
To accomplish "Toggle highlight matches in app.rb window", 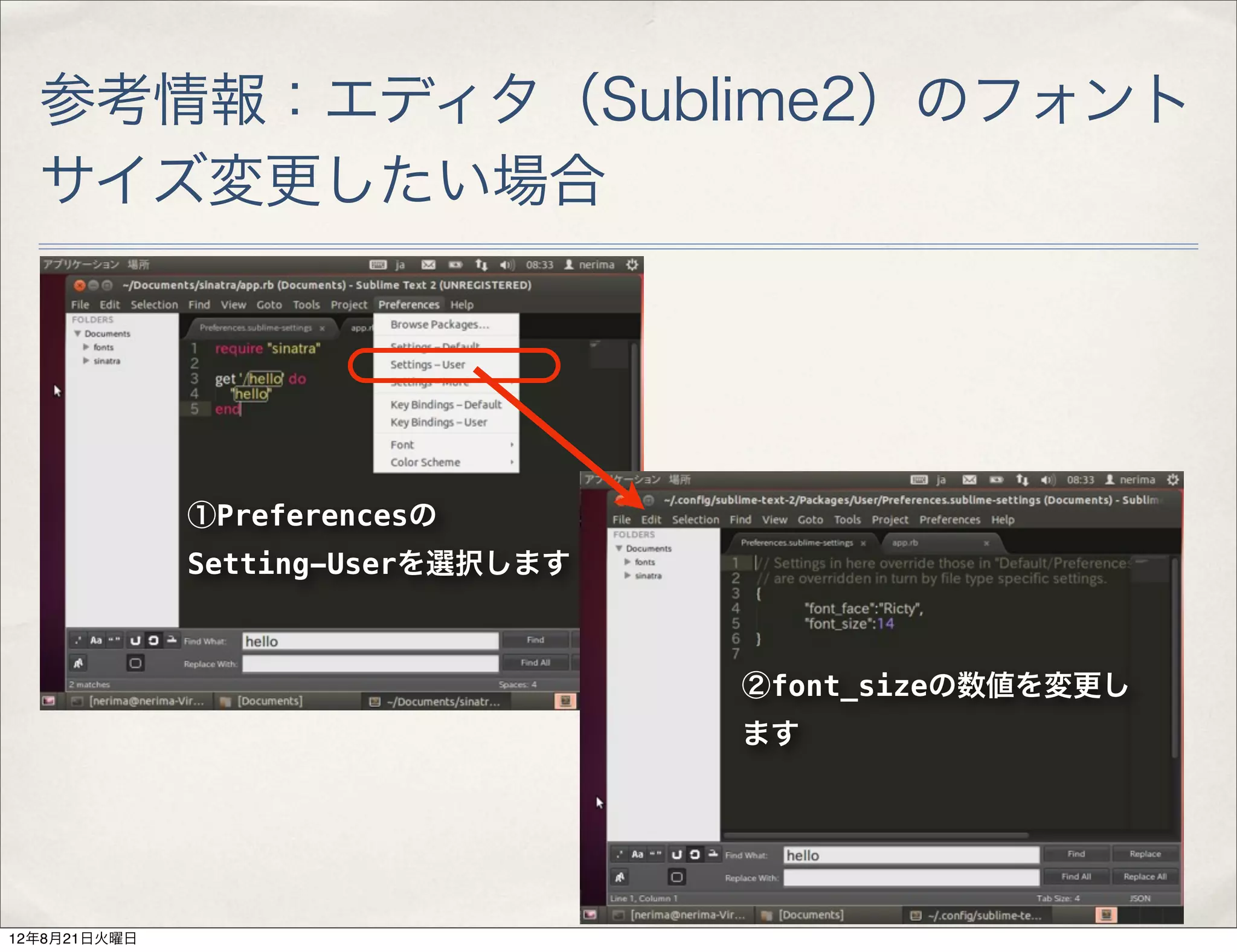I will [x=135, y=663].
